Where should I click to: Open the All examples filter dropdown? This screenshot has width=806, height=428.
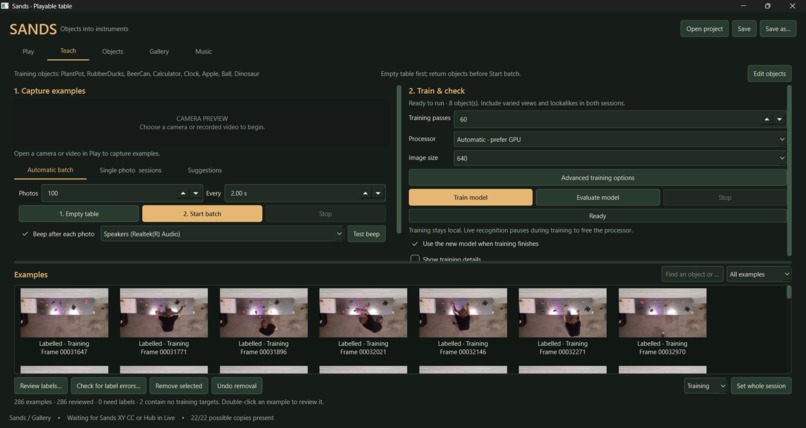[759, 274]
